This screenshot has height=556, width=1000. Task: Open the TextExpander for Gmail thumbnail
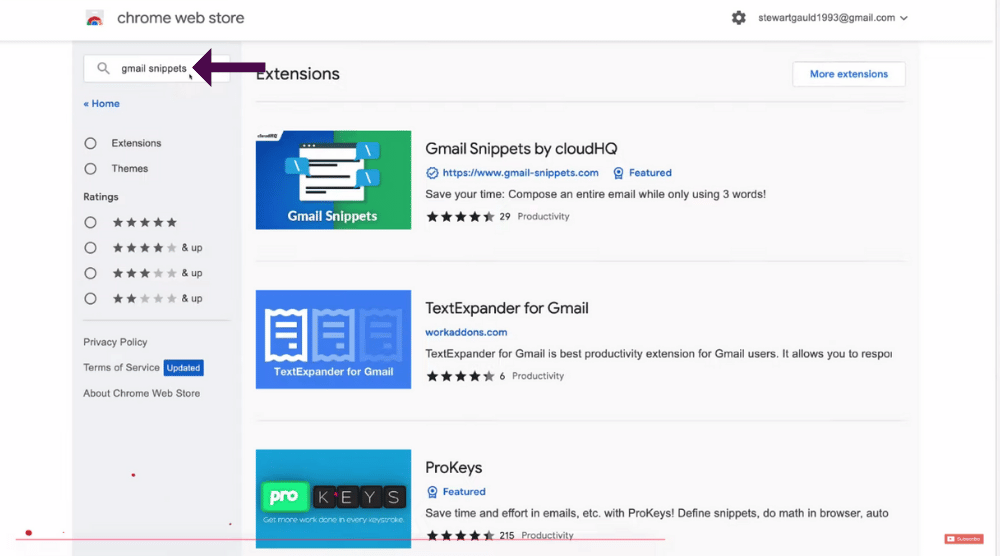[334, 339]
